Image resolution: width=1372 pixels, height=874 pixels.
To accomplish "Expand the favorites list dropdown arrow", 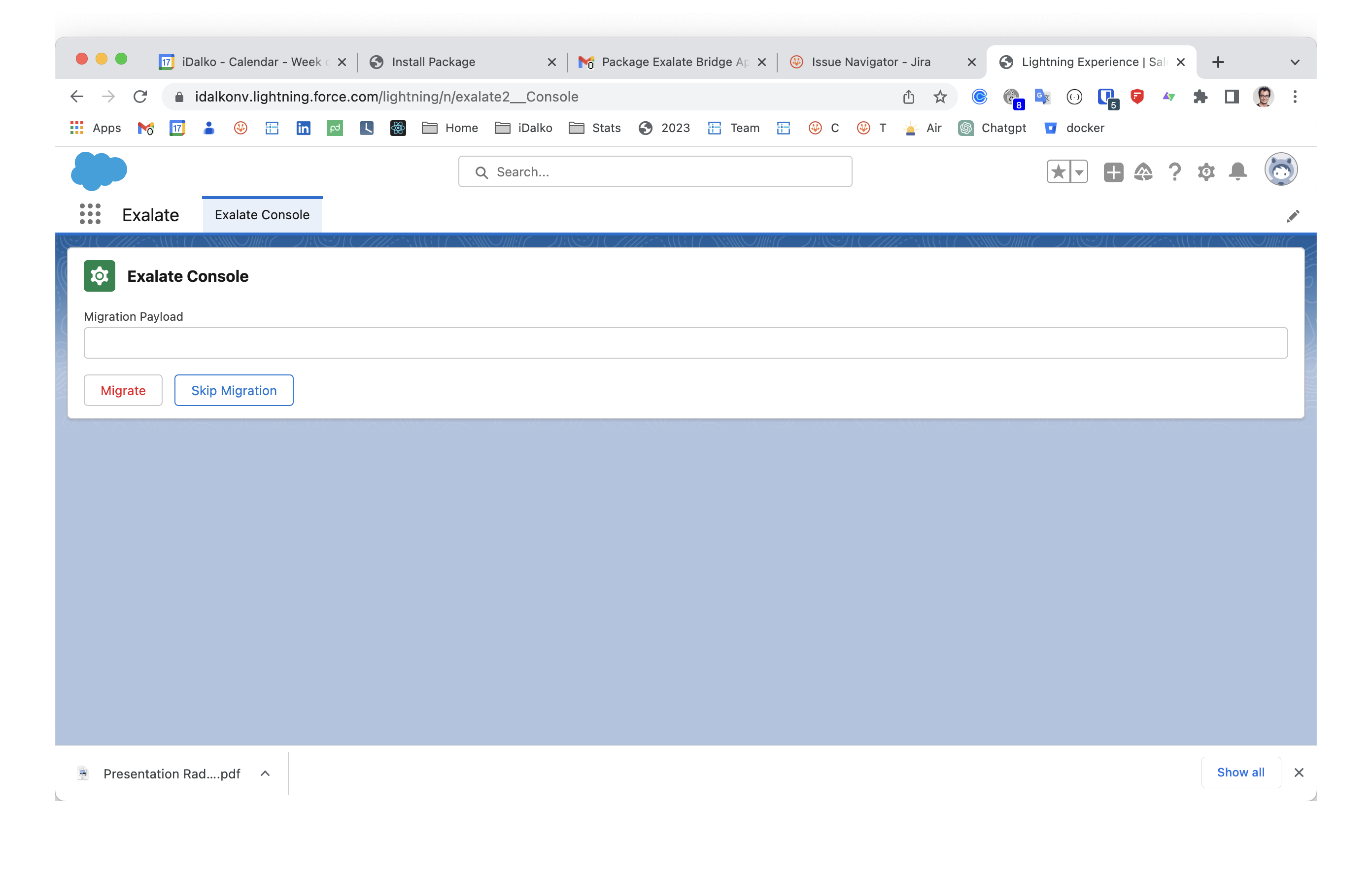I will tap(1079, 171).
